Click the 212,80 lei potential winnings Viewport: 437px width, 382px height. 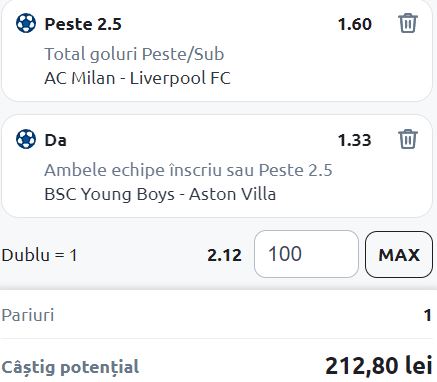coord(379,366)
